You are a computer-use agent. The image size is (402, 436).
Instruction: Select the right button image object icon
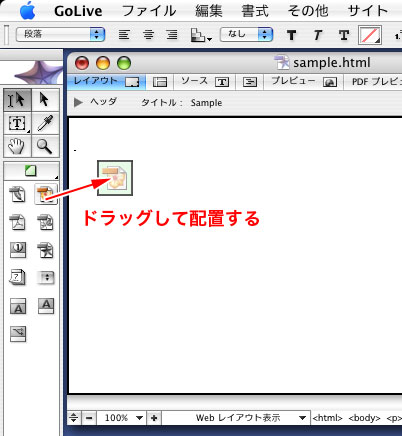coord(46,305)
